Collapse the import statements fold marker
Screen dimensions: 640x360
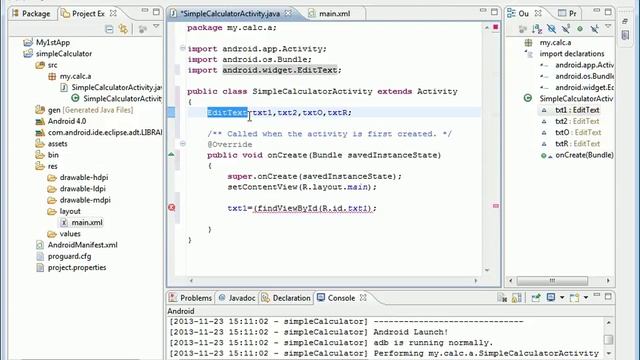[x=182, y=49]
